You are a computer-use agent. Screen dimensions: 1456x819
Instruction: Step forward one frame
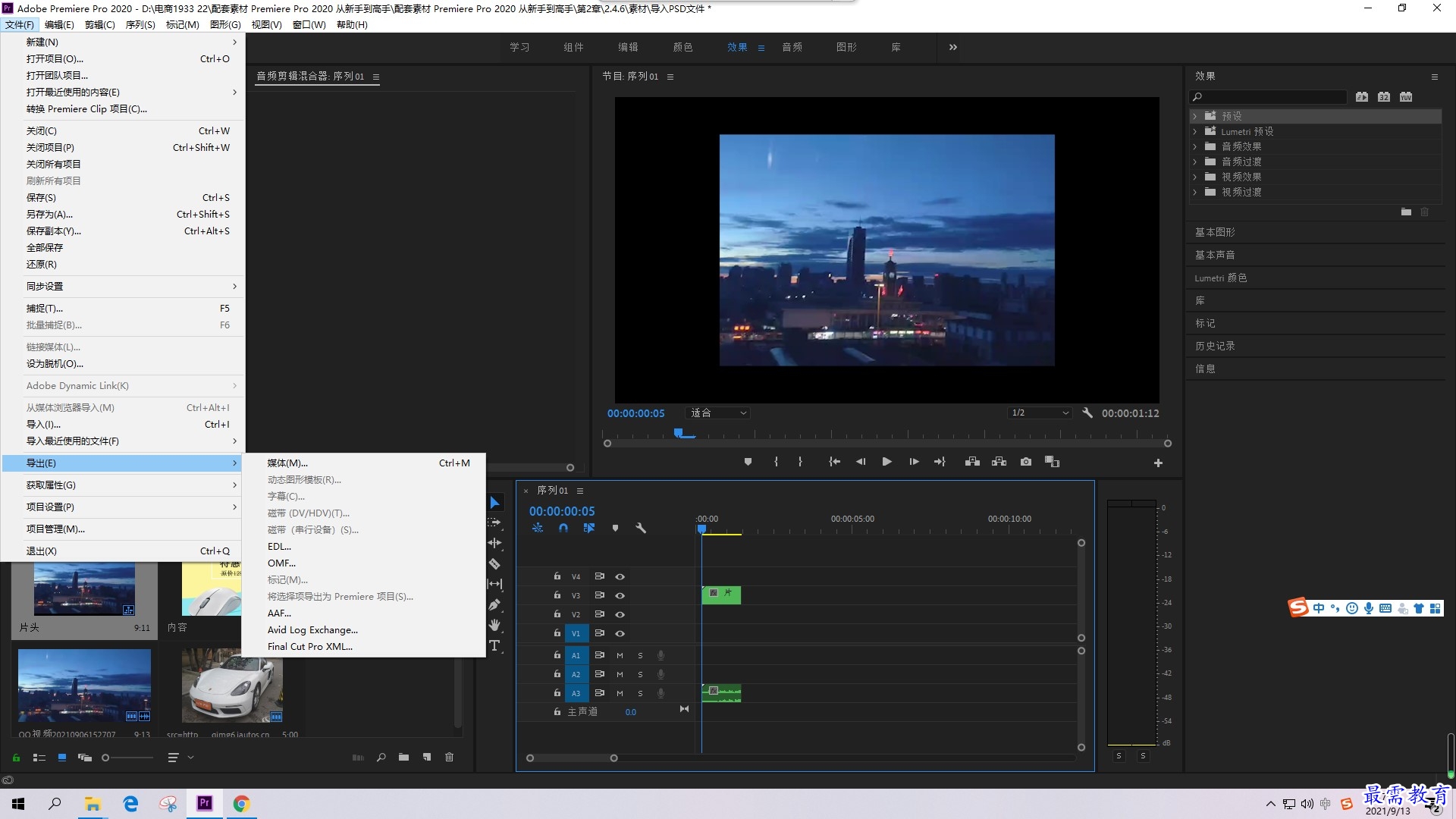point(914,462)
